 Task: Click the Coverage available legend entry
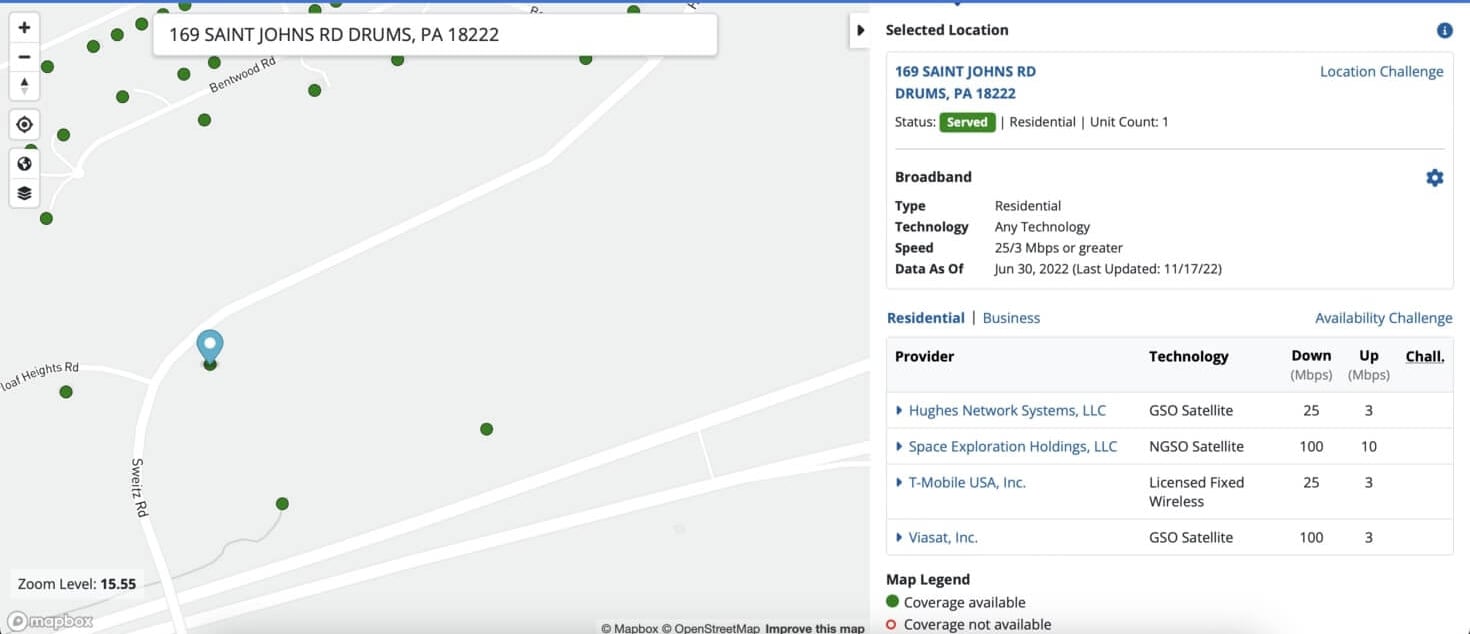coord(956,602)
